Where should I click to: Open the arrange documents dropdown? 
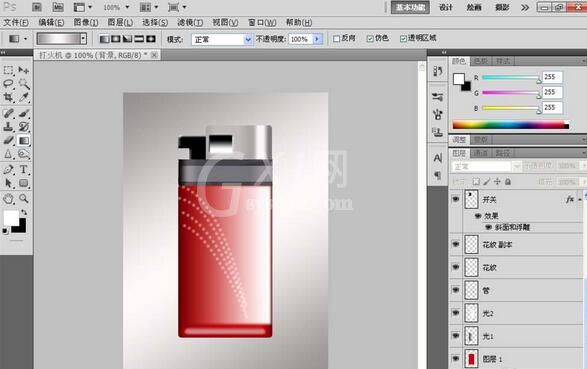pos(149,7)
